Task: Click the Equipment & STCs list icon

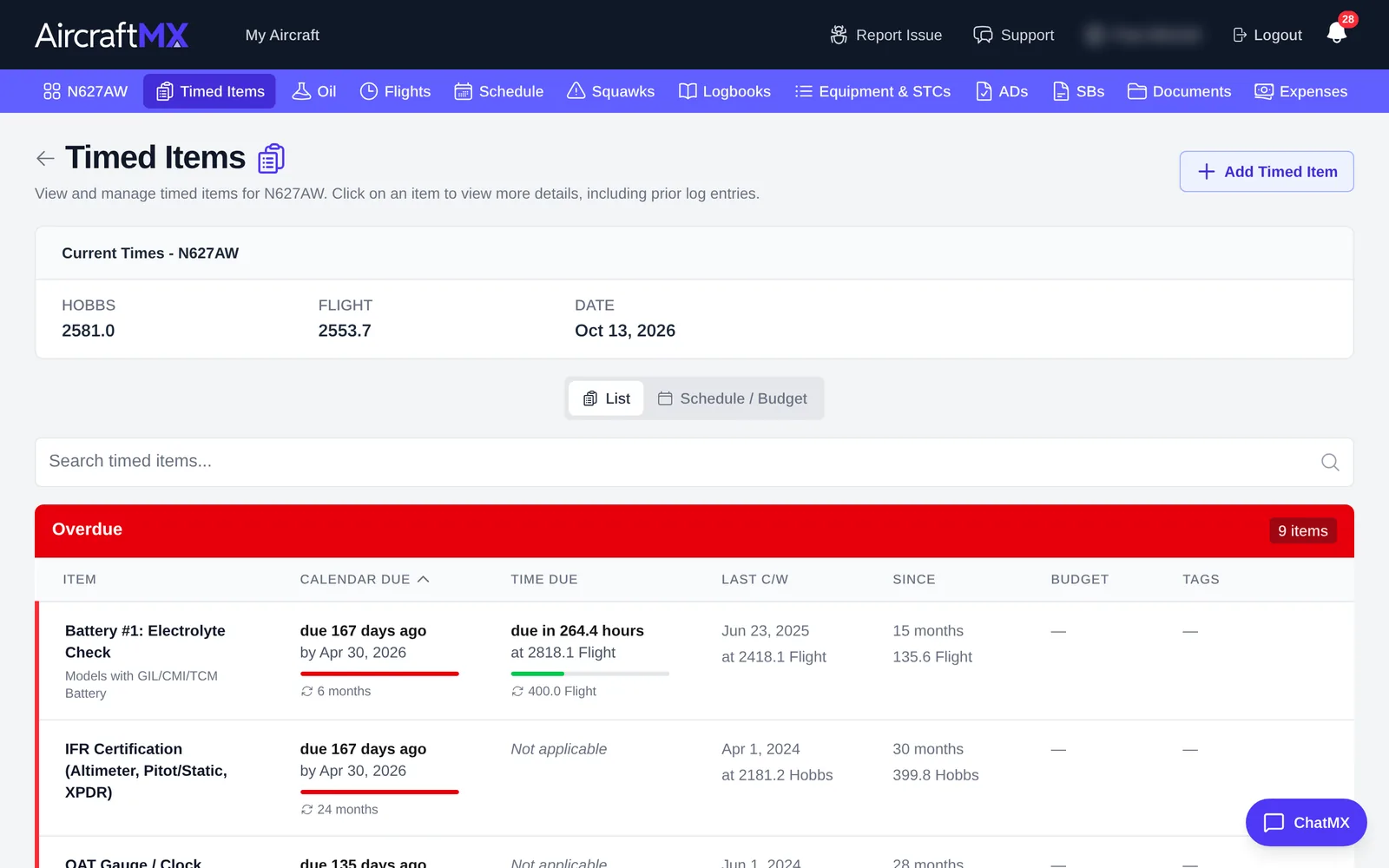Action: click(804, 91)
